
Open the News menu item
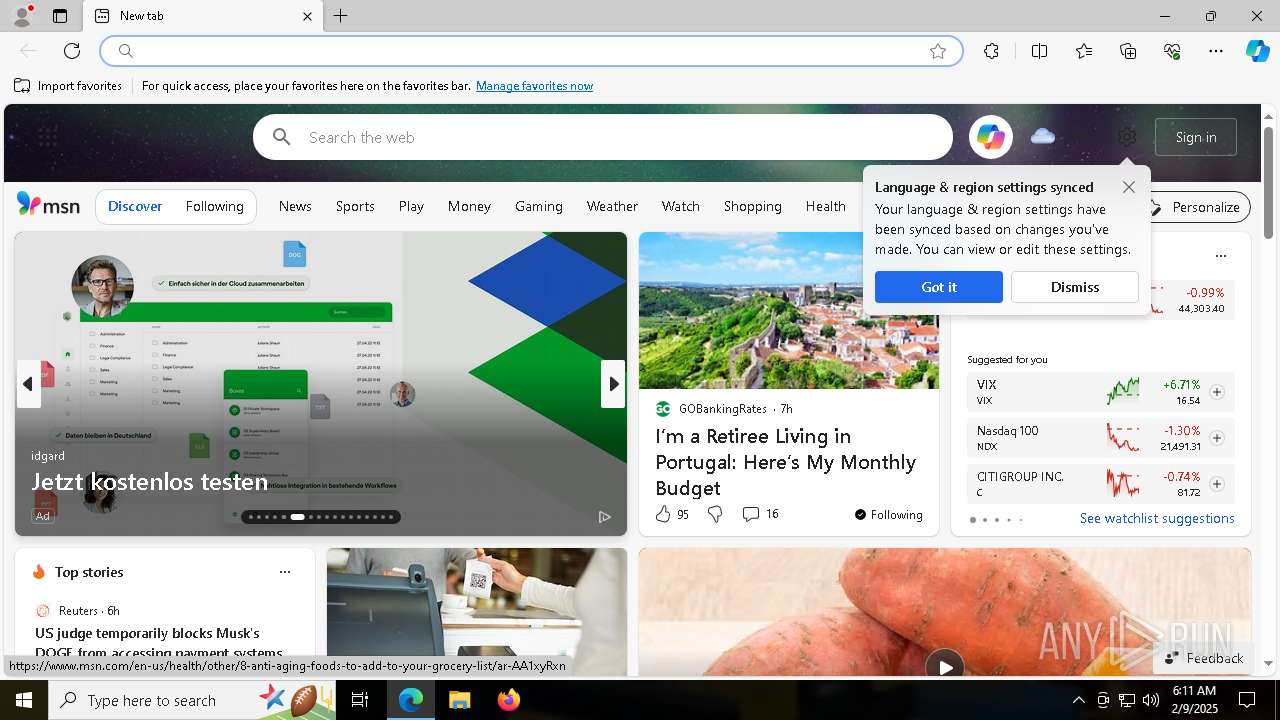pyautogui.click(x=295, y=206)
